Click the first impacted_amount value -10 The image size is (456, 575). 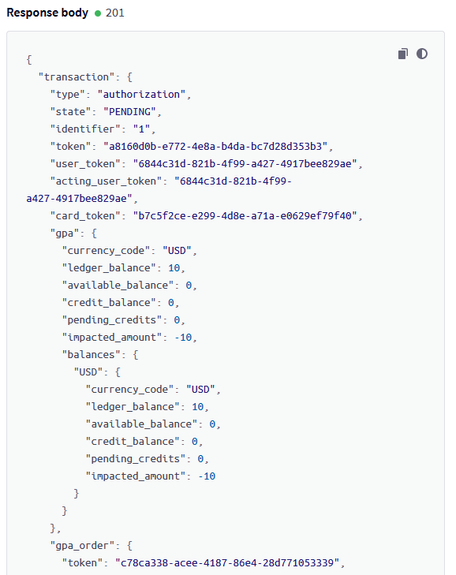point(183,337)
